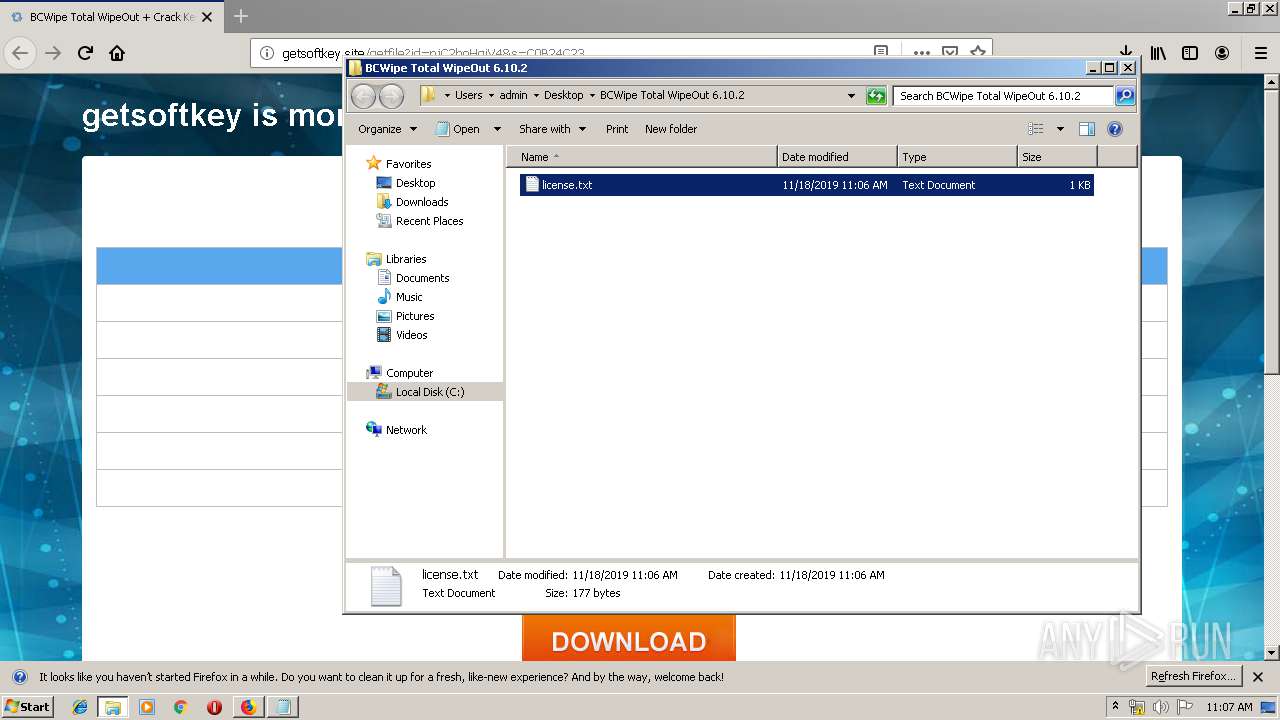Image resolution: width=1280 pixels, height=720 pixels.
Task: Open Downloads under Favorites
Action: pyautogui.click(x=421, y=202)
